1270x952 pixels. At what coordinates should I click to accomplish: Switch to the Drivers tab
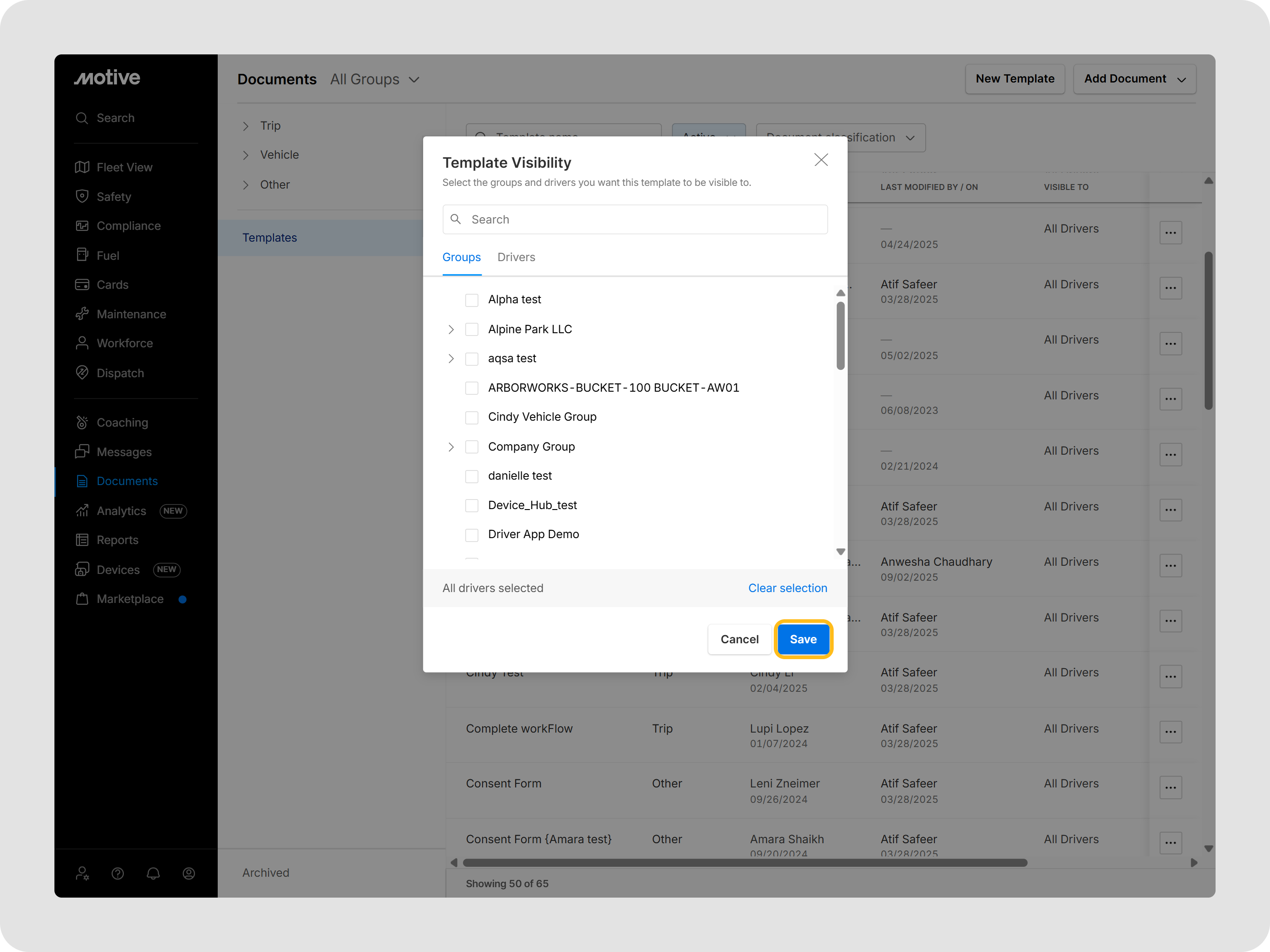click(516, 257)
